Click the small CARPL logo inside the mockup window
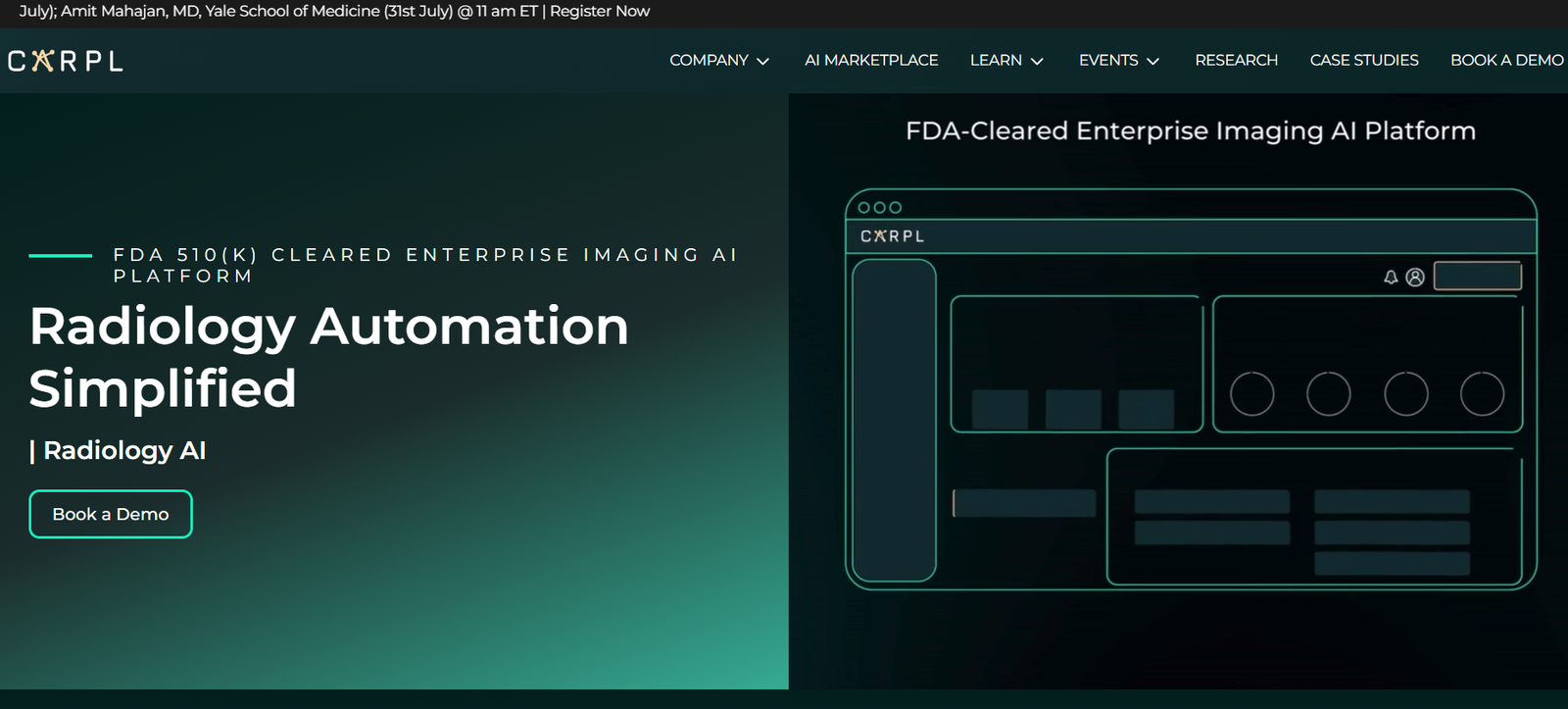The width and height of the screenshot is (1568, 709). (892, 236)
